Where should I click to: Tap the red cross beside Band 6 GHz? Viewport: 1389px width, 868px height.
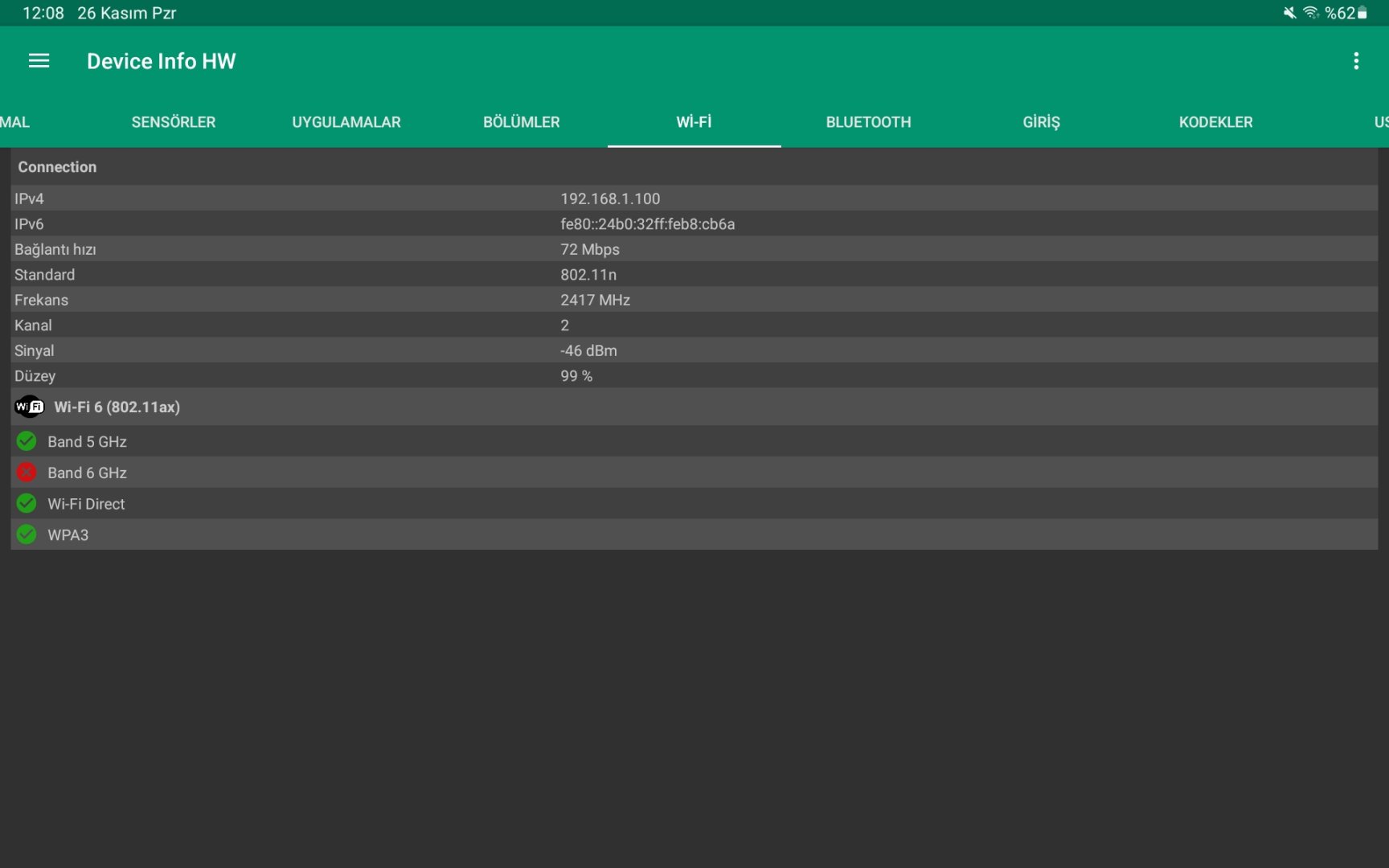point(27,473)
